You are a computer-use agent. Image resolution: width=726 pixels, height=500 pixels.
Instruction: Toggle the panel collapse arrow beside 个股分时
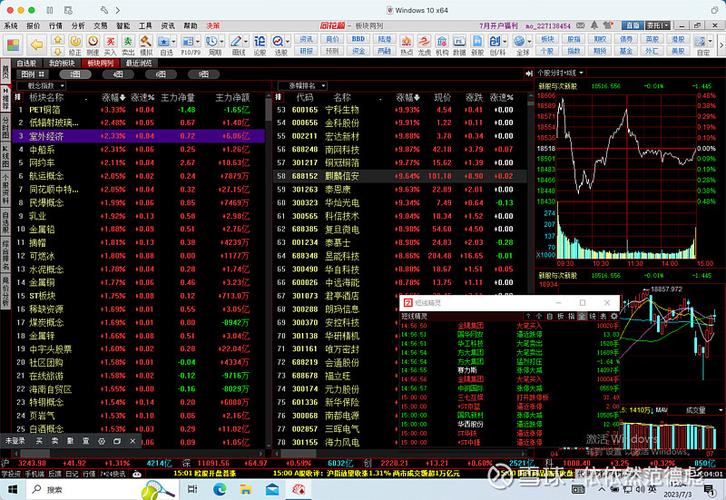click(x=529, y=73)
